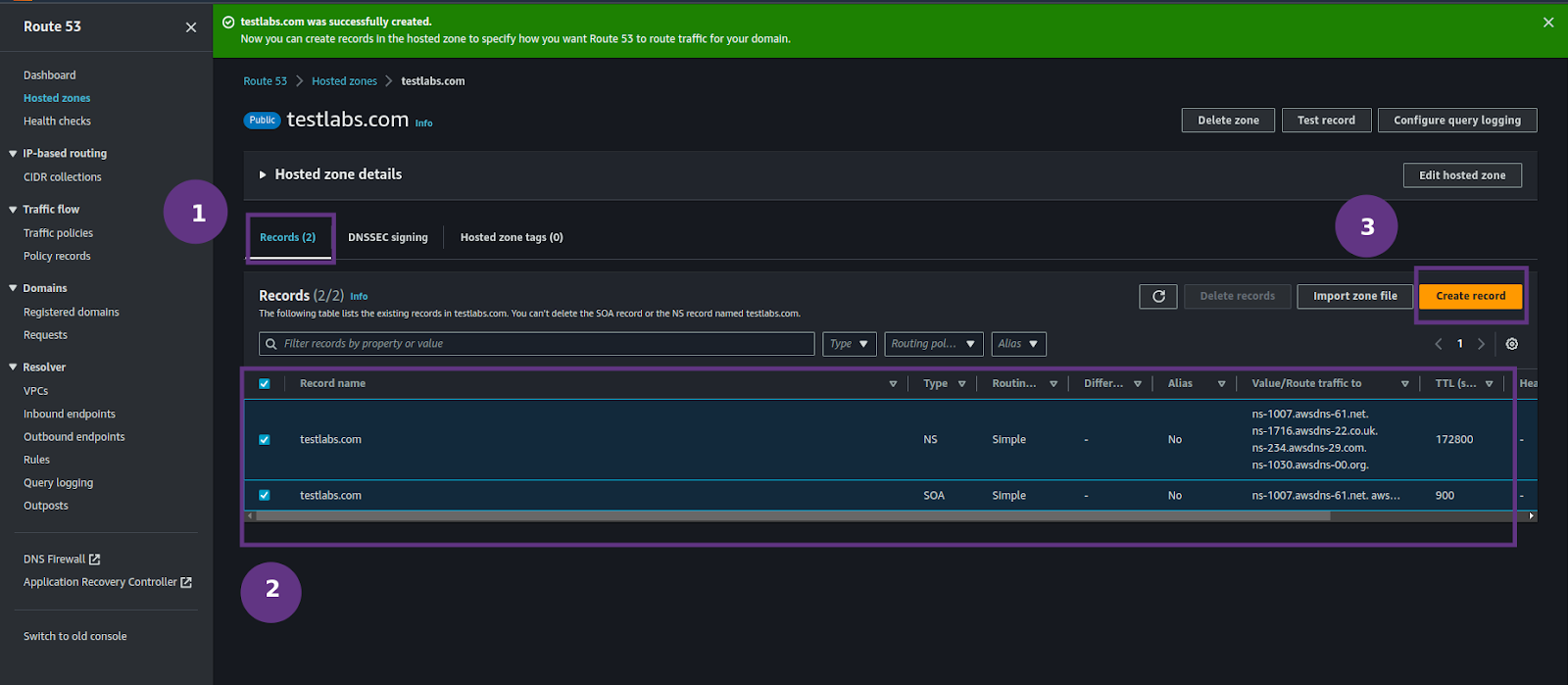Open Application Recovery Controller external link icon
Viewport: 1568px width, 685px height.
tap(186, 582)
